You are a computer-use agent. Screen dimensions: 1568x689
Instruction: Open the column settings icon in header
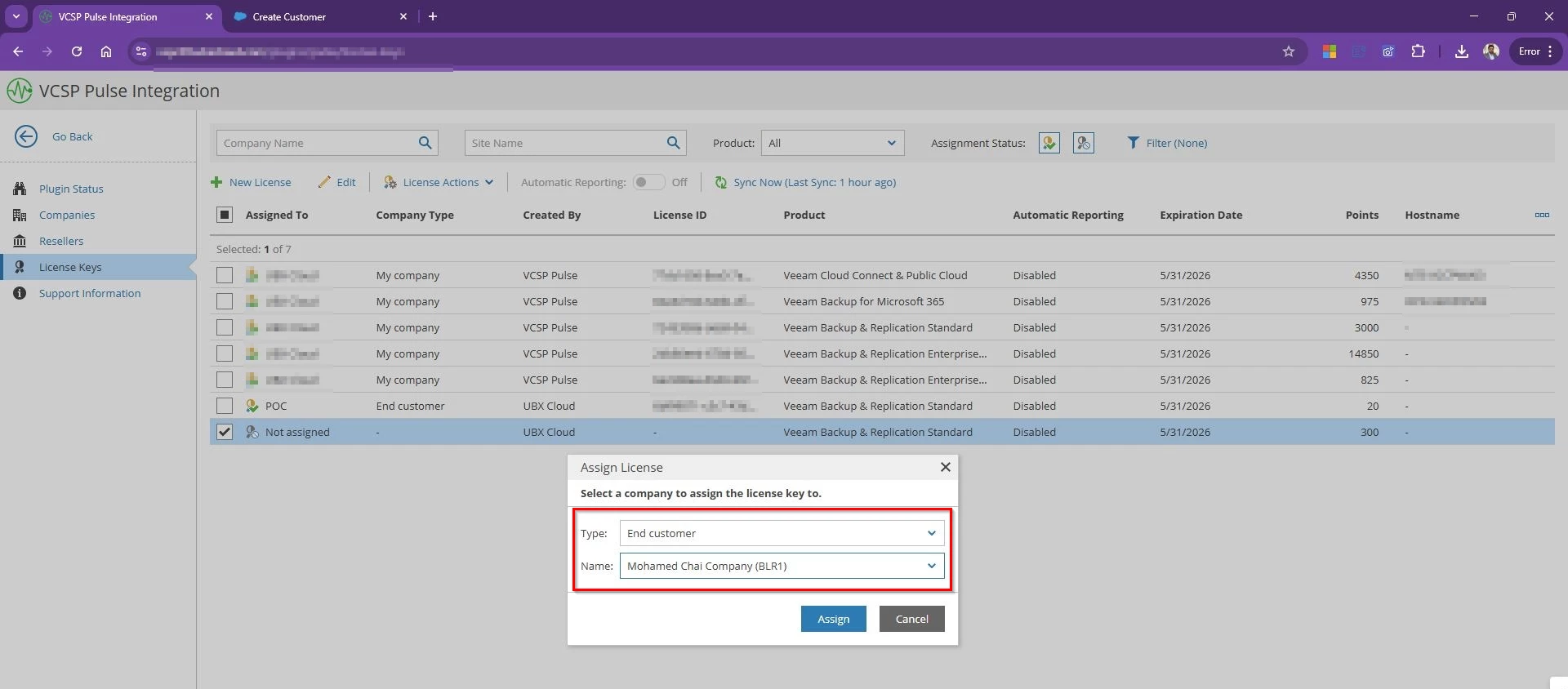pyautogui.click(x=1541, y=216)
